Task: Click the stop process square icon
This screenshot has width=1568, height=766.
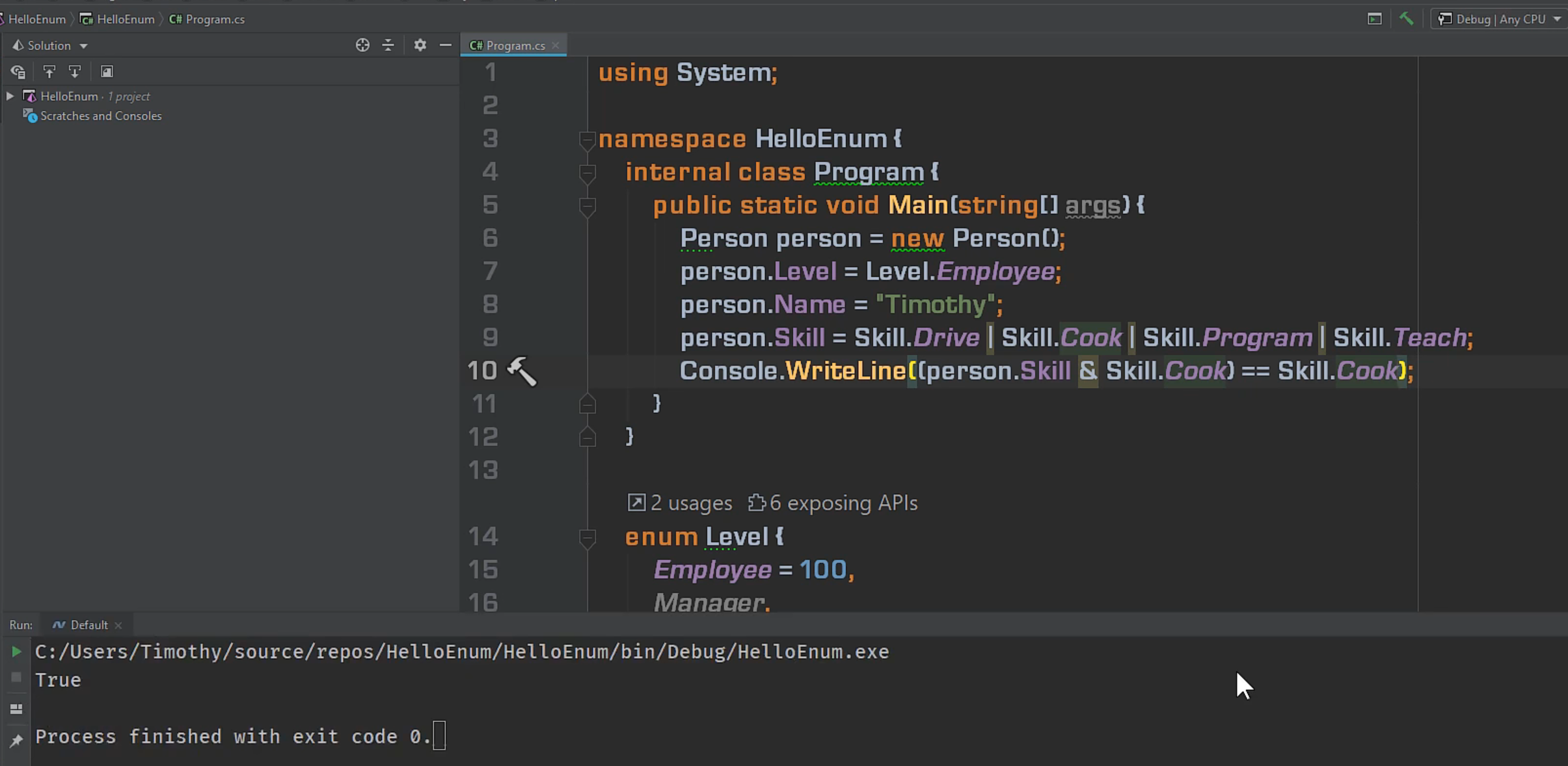Action: pyautogui.click(x=16, y=678)
